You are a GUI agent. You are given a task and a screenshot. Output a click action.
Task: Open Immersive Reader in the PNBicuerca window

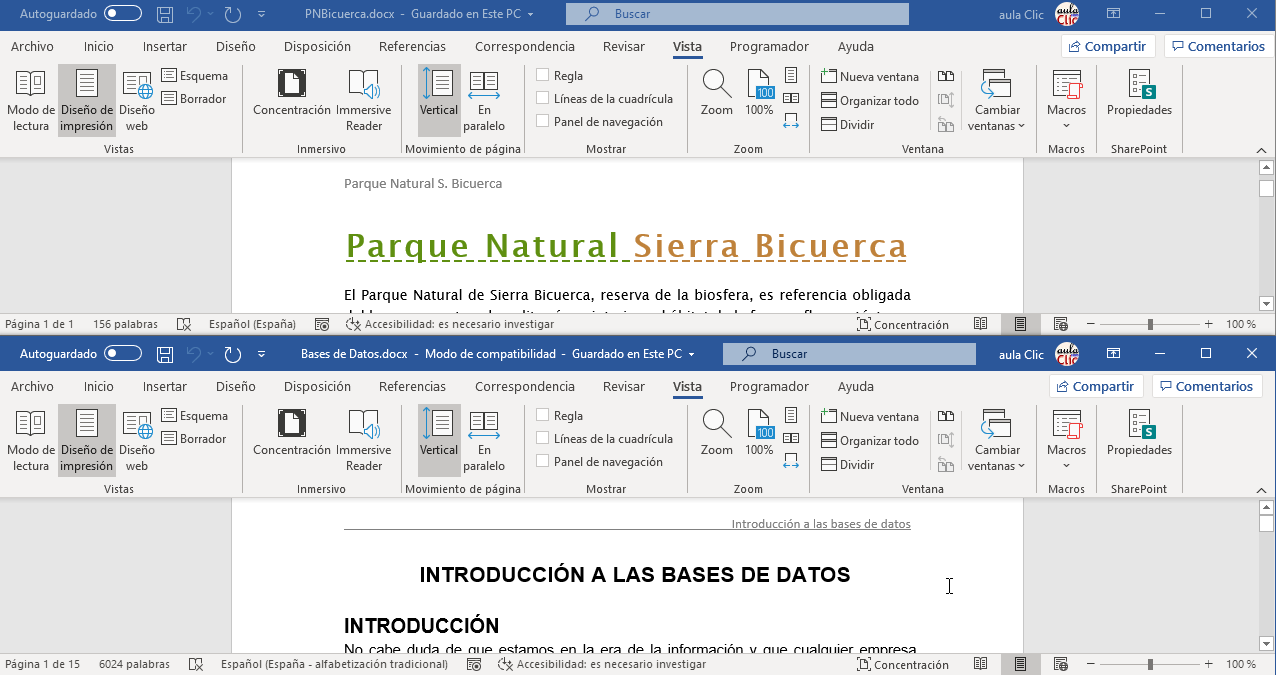(x=363, y=100)
